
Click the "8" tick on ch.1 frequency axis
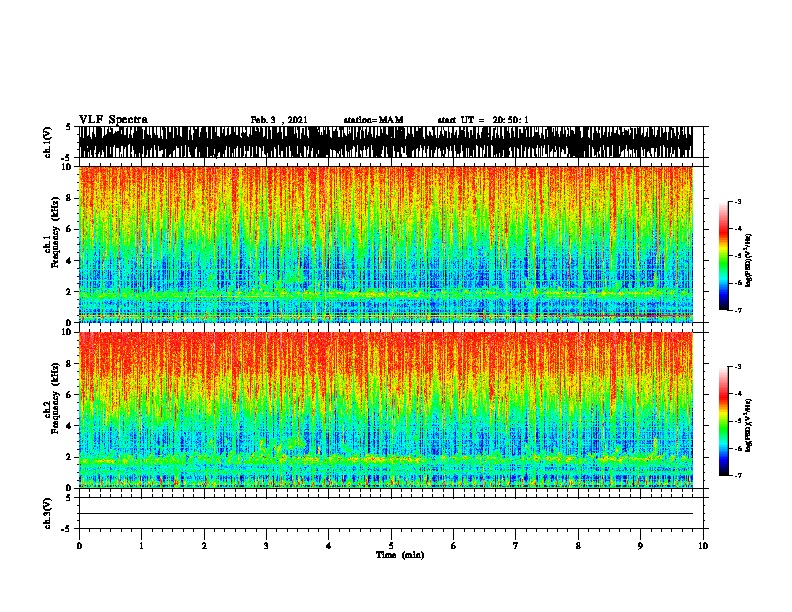point(70,198)
